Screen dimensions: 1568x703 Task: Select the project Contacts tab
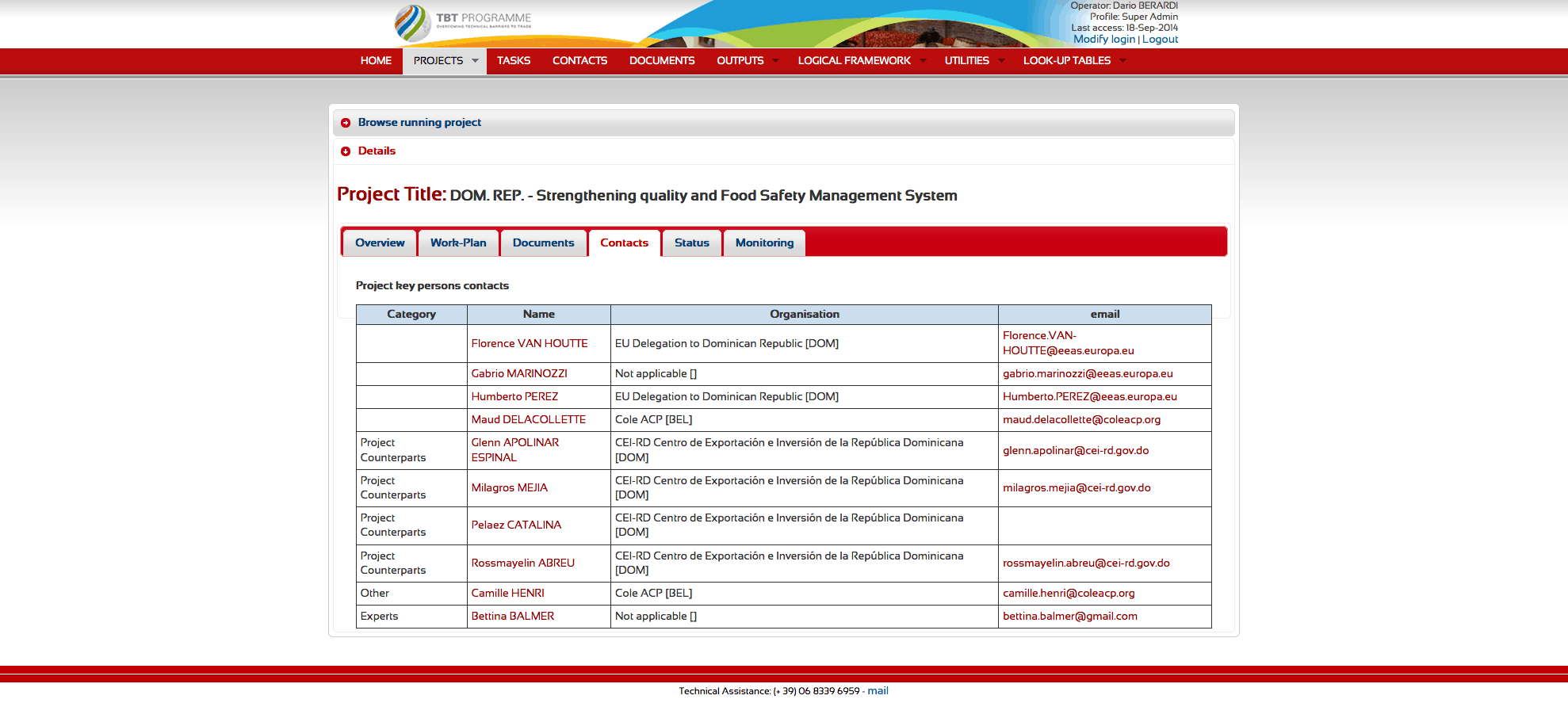point(624,243)
